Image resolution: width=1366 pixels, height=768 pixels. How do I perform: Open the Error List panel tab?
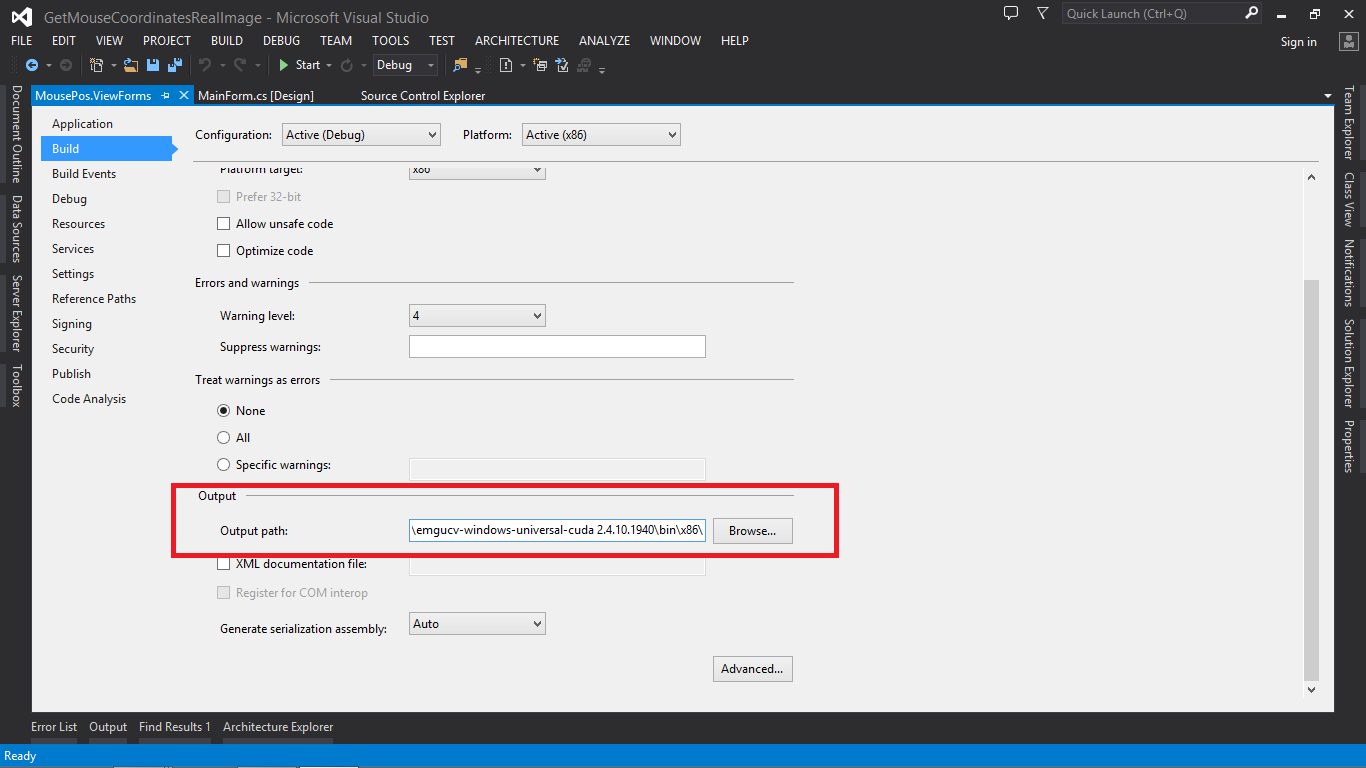tap(54, 727)
